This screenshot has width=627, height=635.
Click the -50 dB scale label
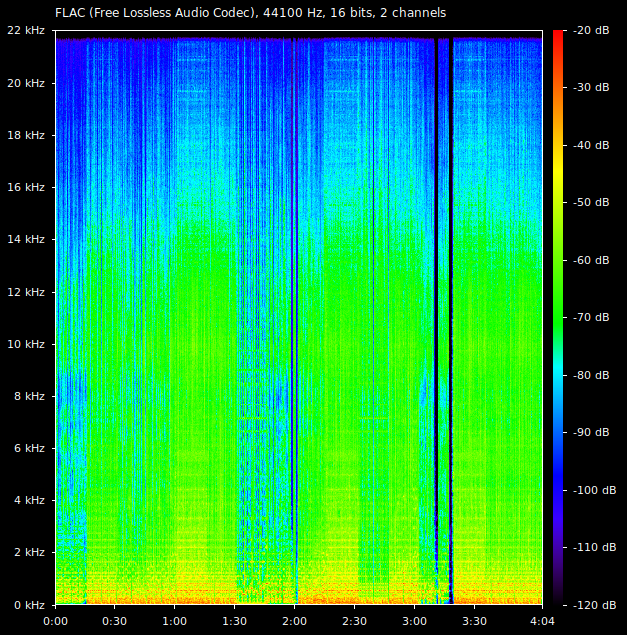point(591,202)
